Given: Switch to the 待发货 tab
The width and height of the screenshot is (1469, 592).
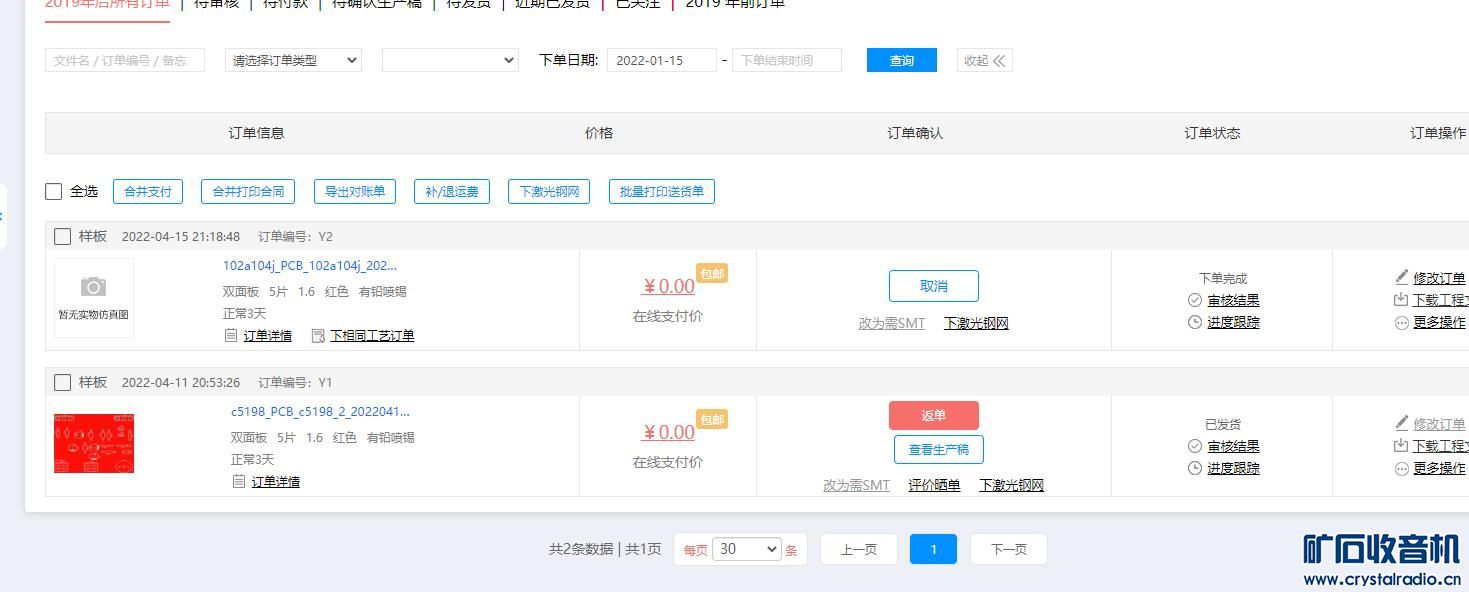Looking at the screenshot, I should click(468, 4).
